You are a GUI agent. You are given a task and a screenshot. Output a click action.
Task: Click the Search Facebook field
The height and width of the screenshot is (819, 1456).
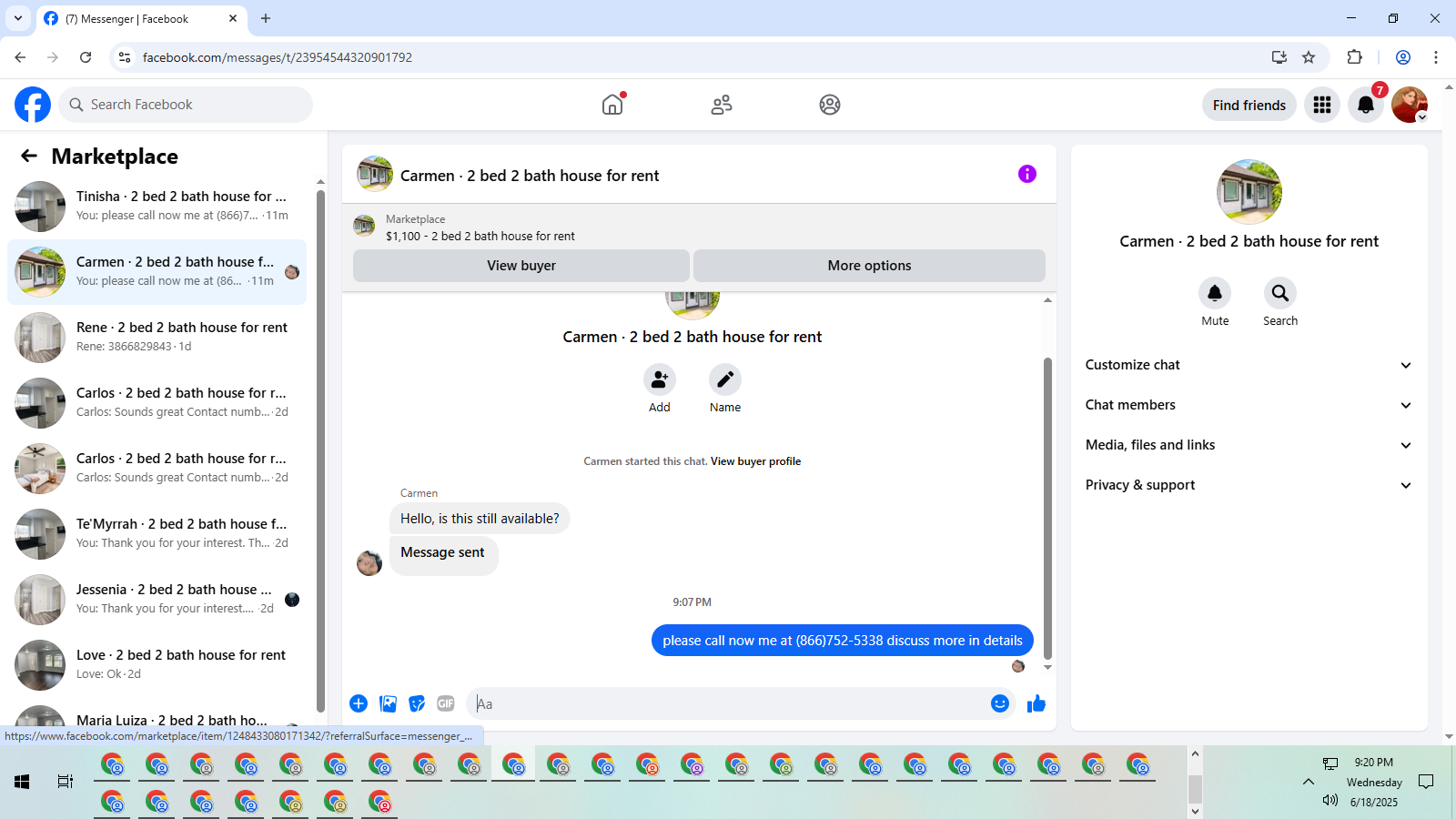pyautogui.click(x=186, y=105)
